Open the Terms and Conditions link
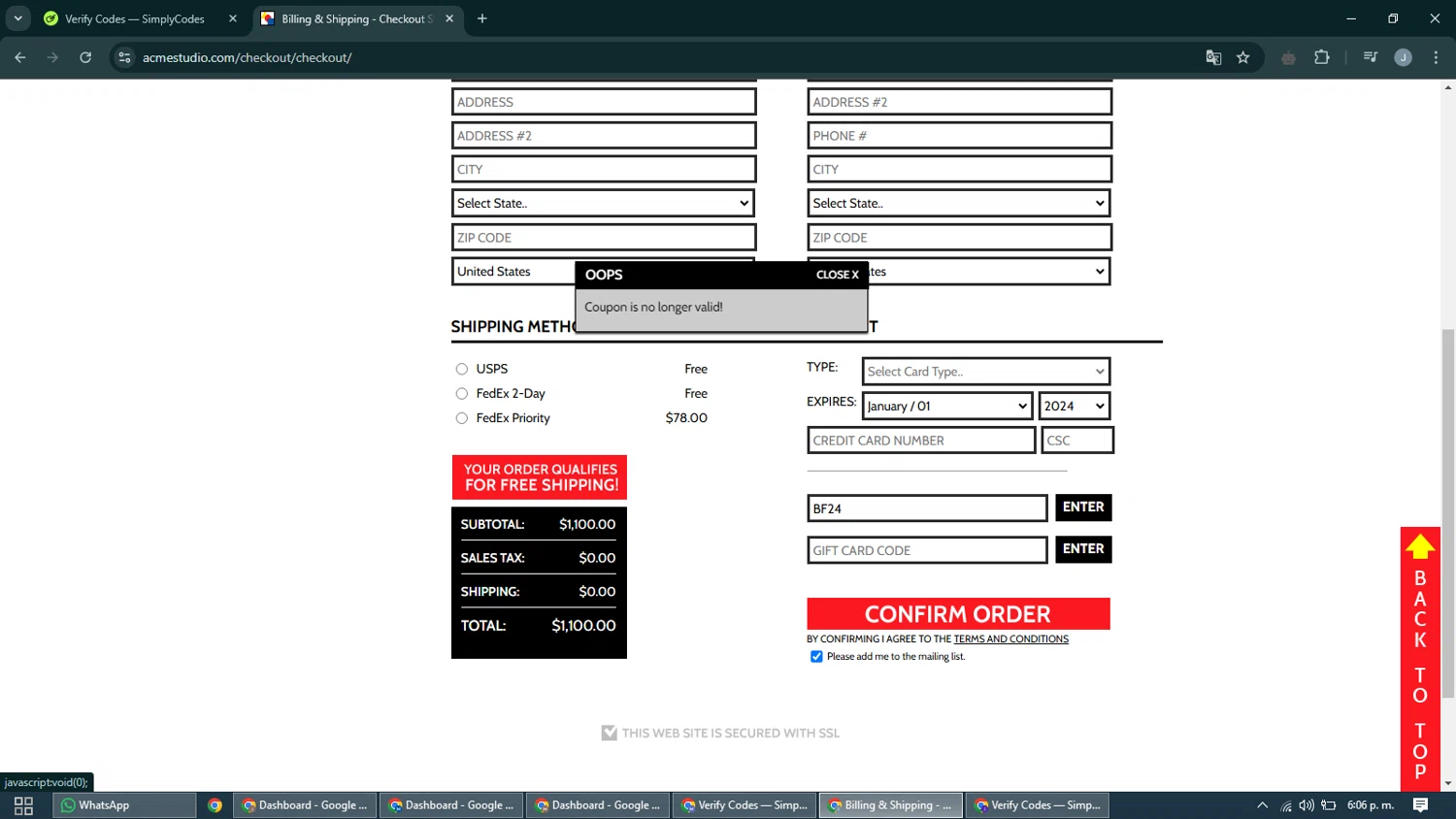Image resolution: width=1456 pixels, height=819 pixels. point(1010,639)
